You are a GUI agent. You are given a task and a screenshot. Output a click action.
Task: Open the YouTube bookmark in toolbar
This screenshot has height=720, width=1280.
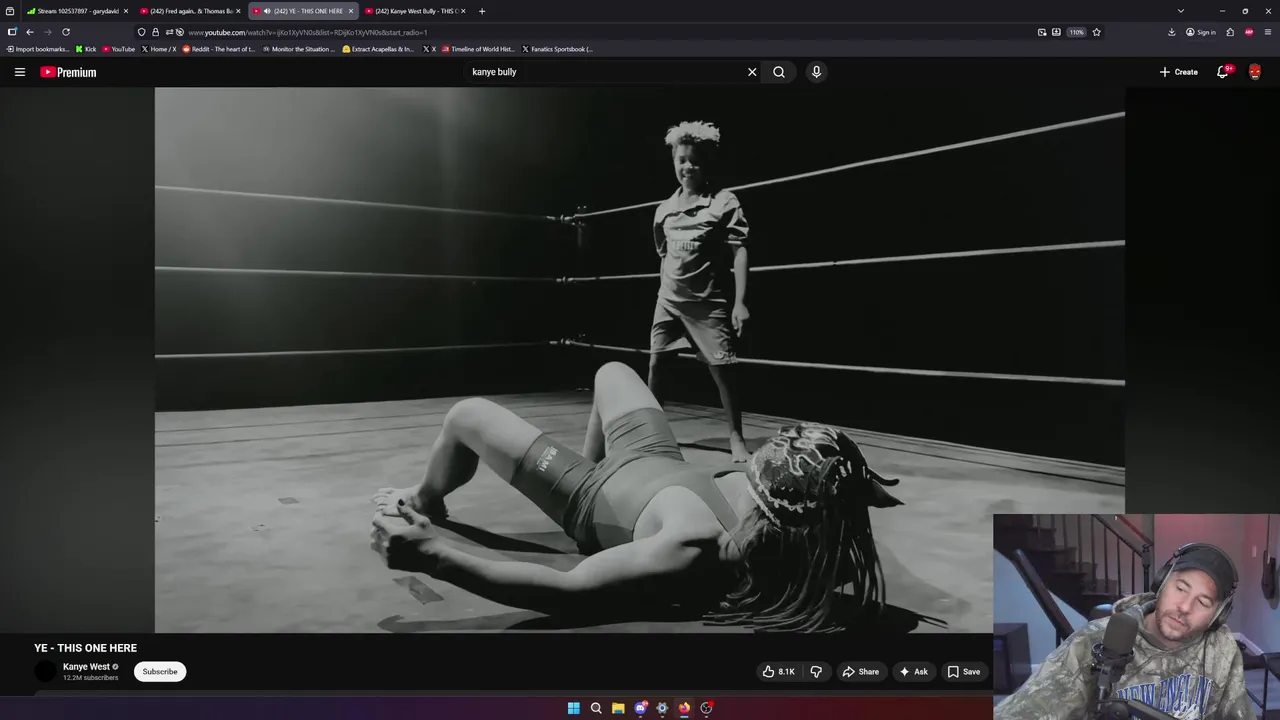coord(119,49)
